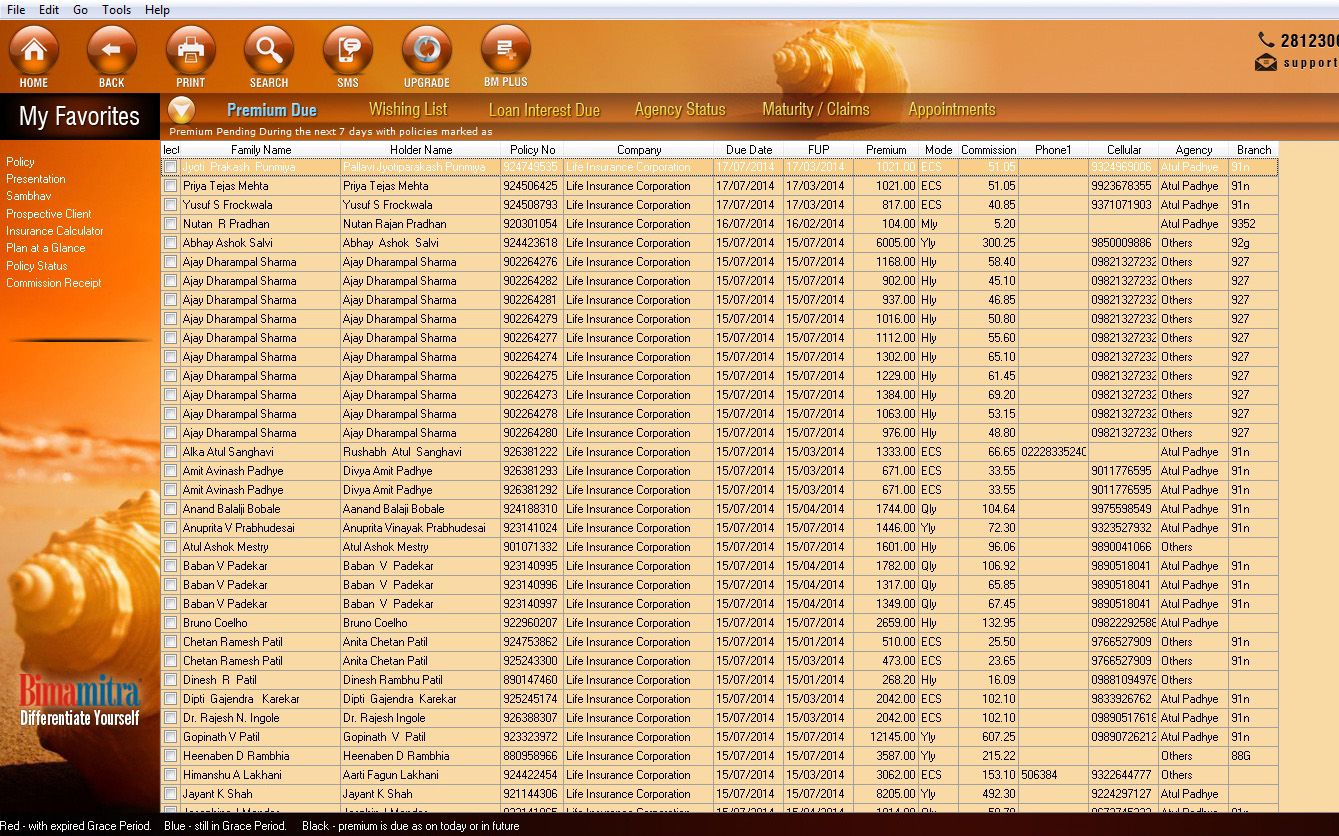Click the telephone icon near the number

click(1266, 40)
